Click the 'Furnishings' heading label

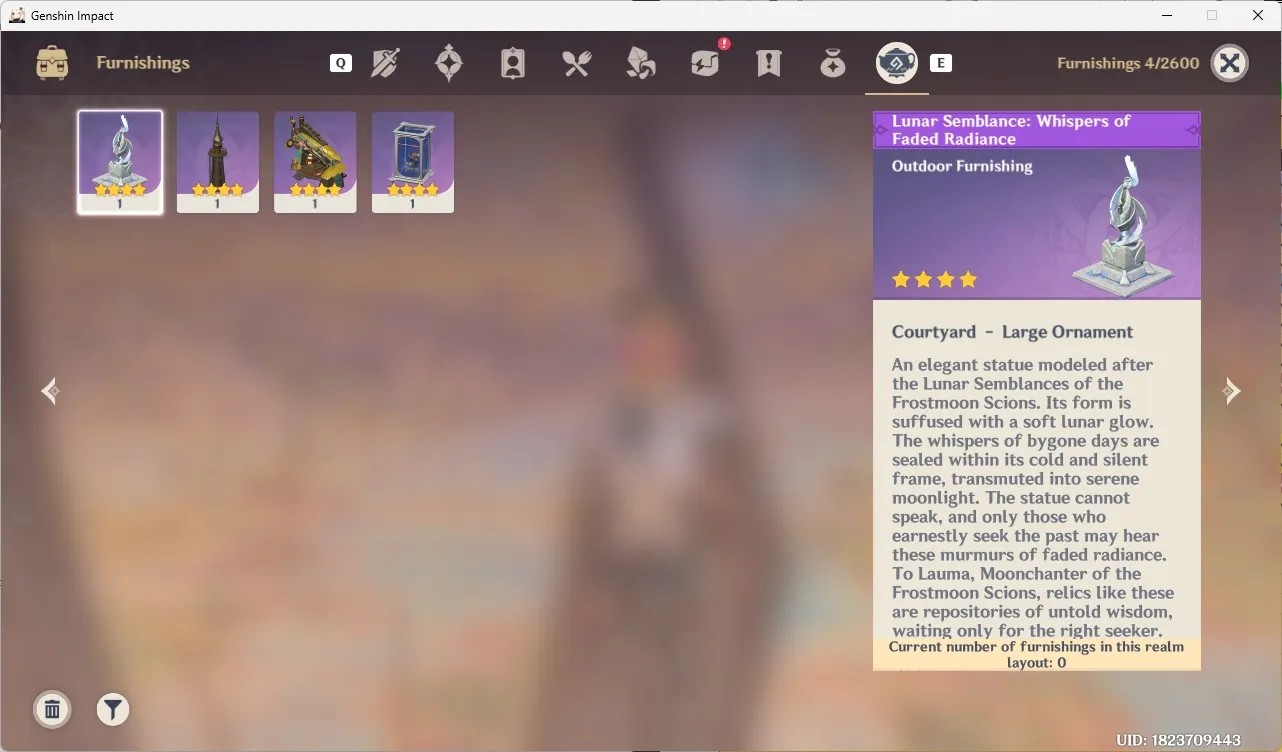tap(143, 63)
